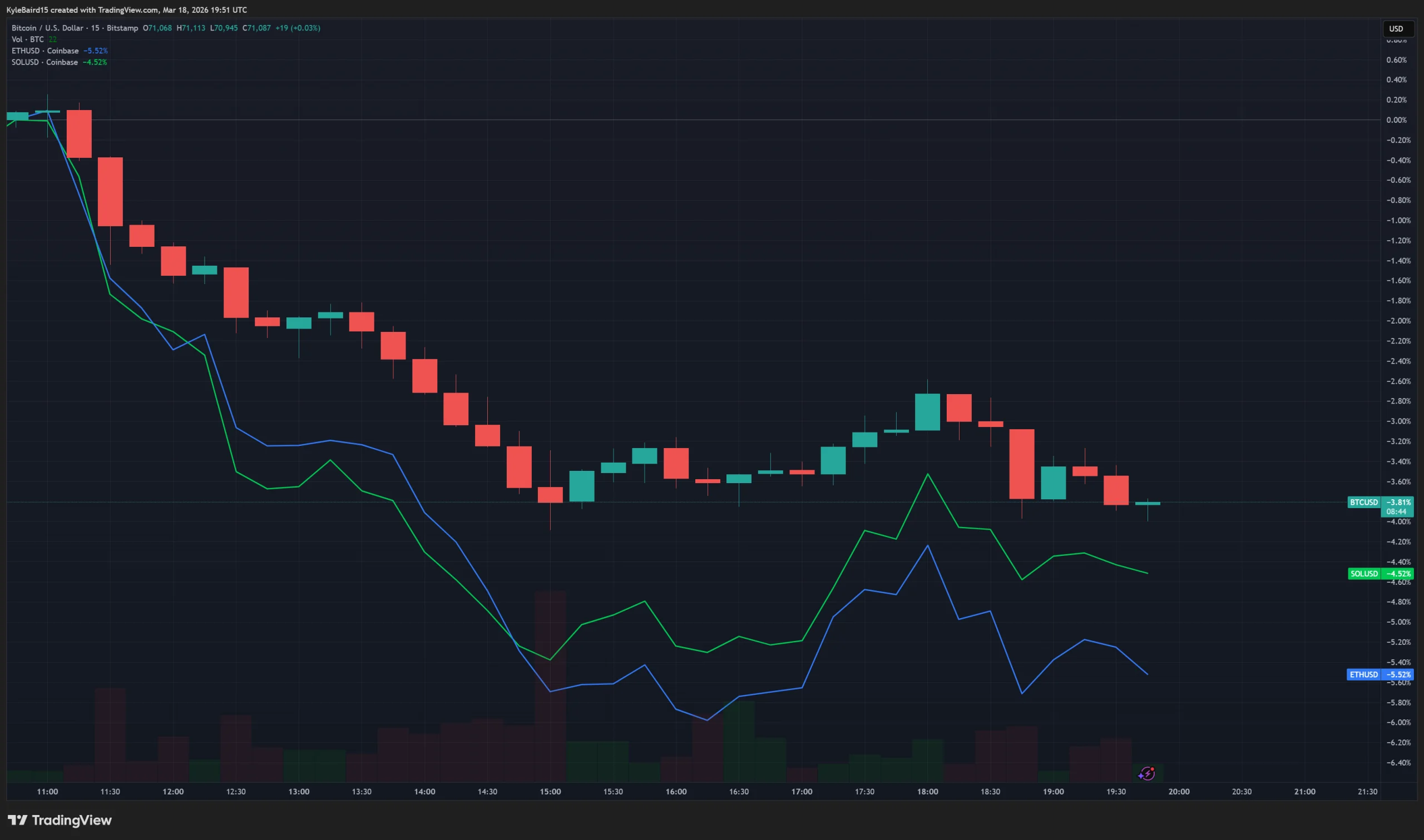Click the chart header caption text

pyautogui.click(x=126, y=9)
